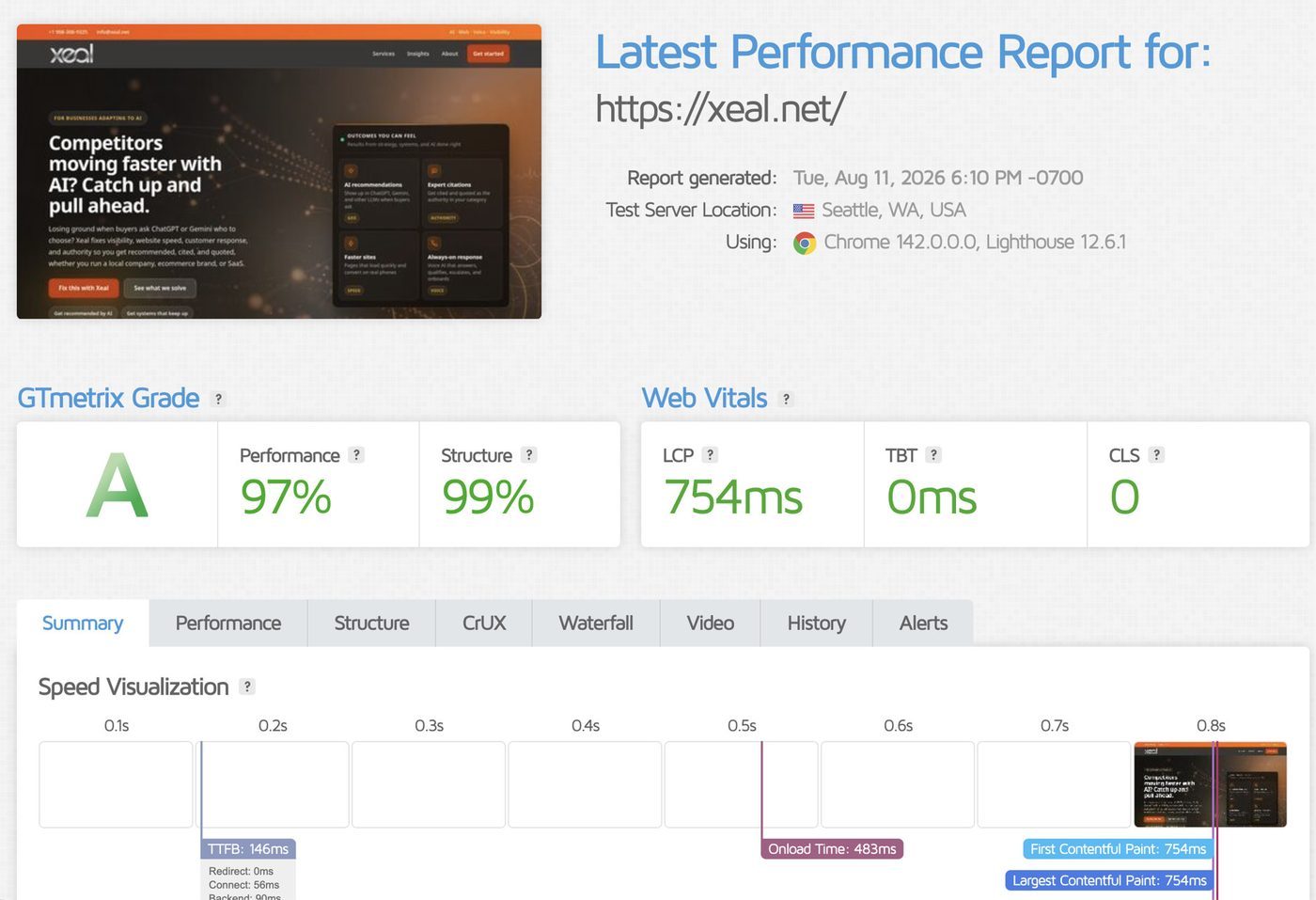
Task: Click the Redirect: 0ms detail text
Action: (x=241, y=872)
